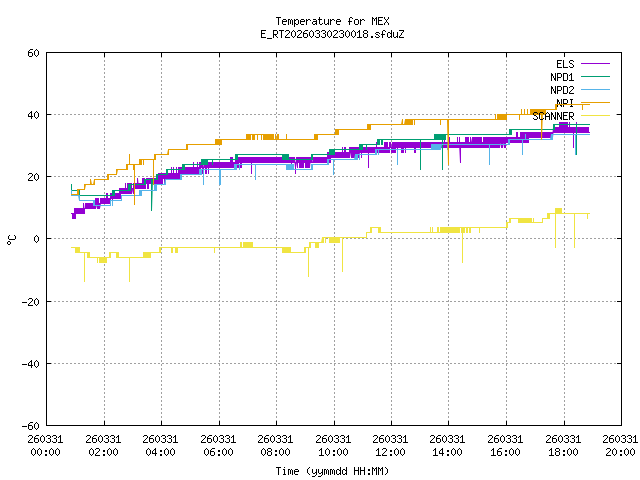Click the 06:00 time tick label

[218, 452]
